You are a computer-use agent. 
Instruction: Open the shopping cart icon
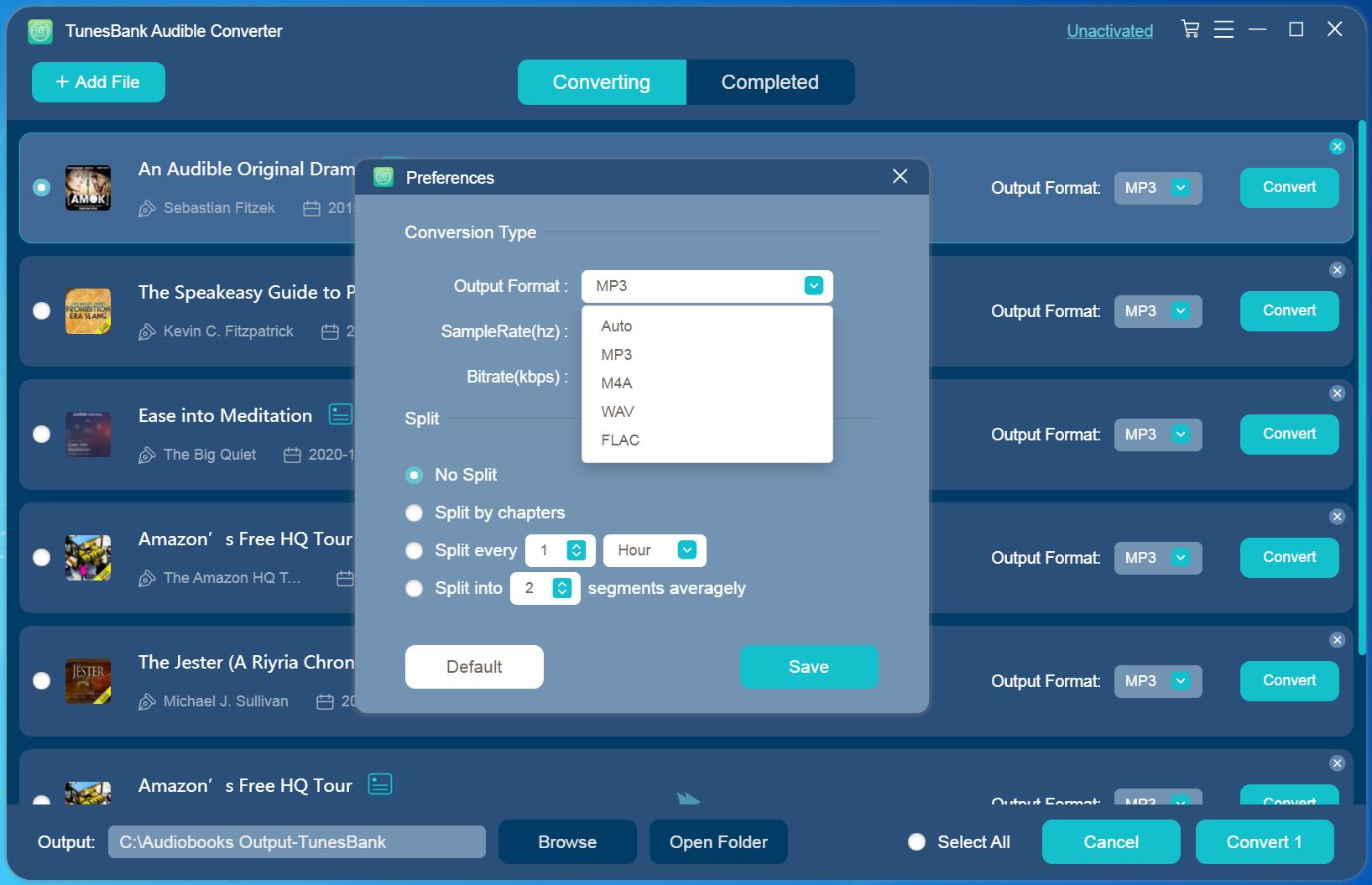[x=1190, y=29]
